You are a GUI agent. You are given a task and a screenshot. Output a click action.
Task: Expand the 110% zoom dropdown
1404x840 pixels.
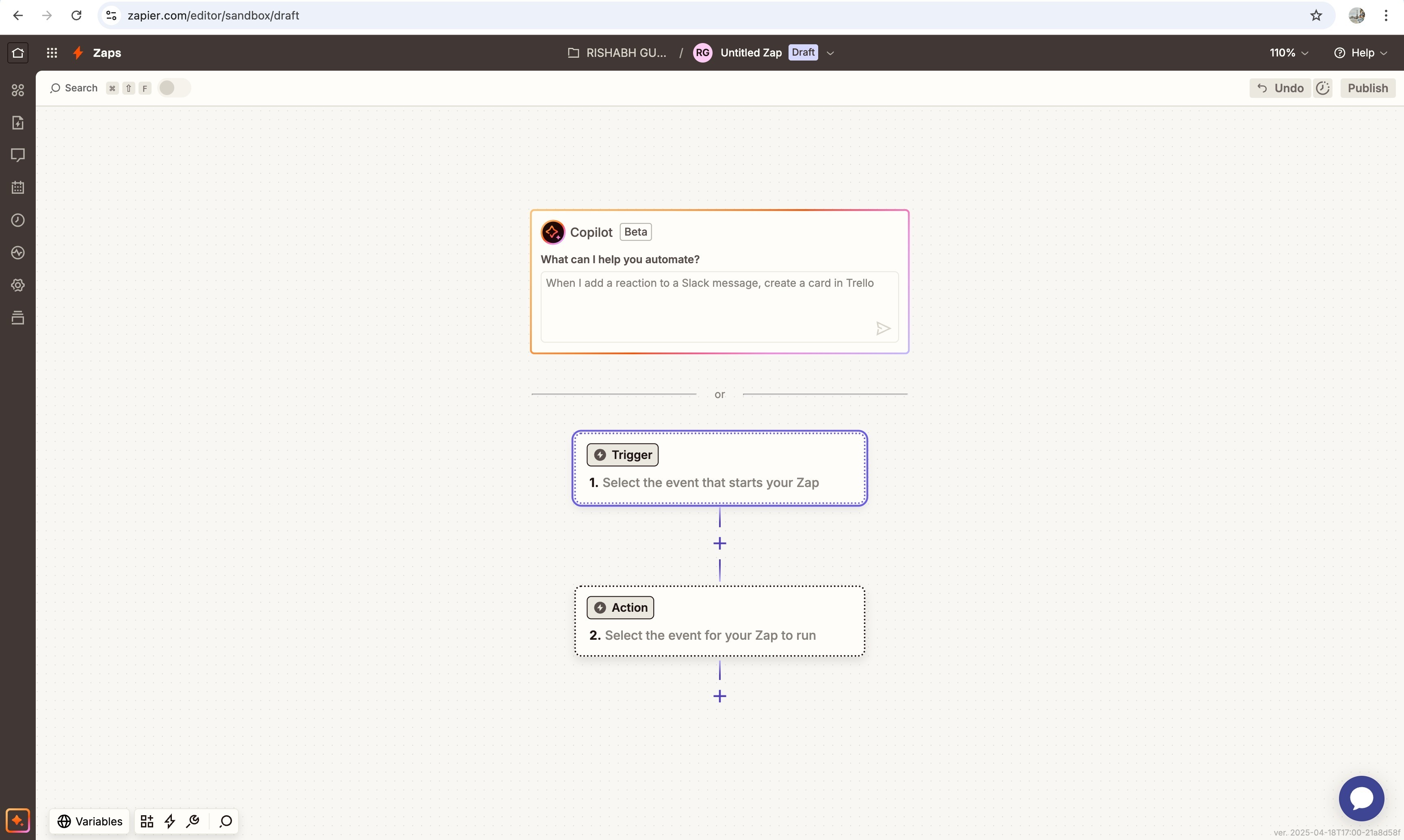point(1289,53)
